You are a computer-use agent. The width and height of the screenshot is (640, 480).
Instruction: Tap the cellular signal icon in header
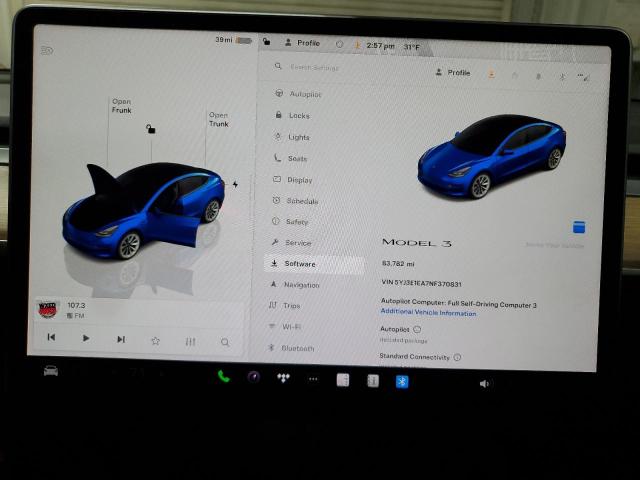pyautogui.click(x=584, y=77)
